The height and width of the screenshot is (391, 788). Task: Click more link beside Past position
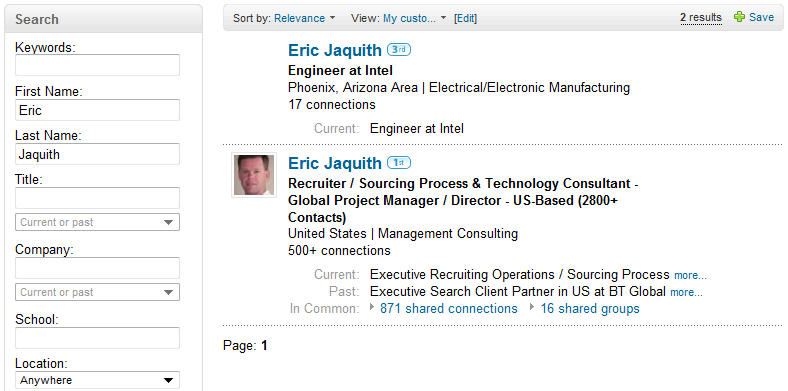(x=686, y=292)
